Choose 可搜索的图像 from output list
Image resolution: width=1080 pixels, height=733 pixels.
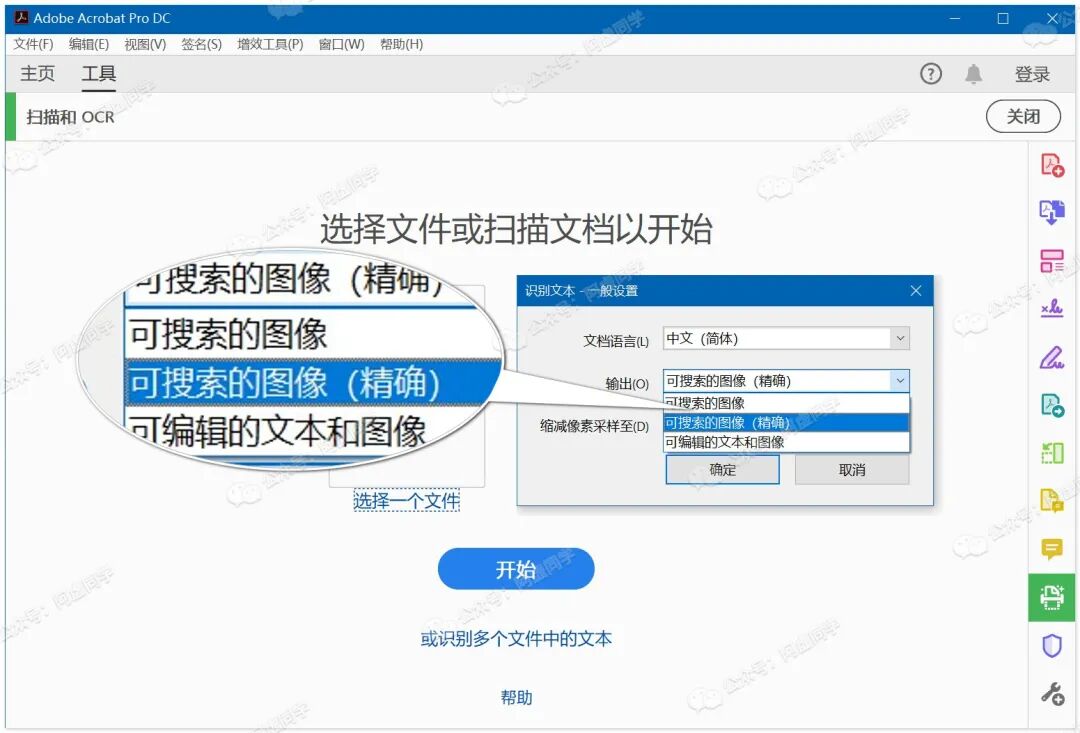[786, 403]
